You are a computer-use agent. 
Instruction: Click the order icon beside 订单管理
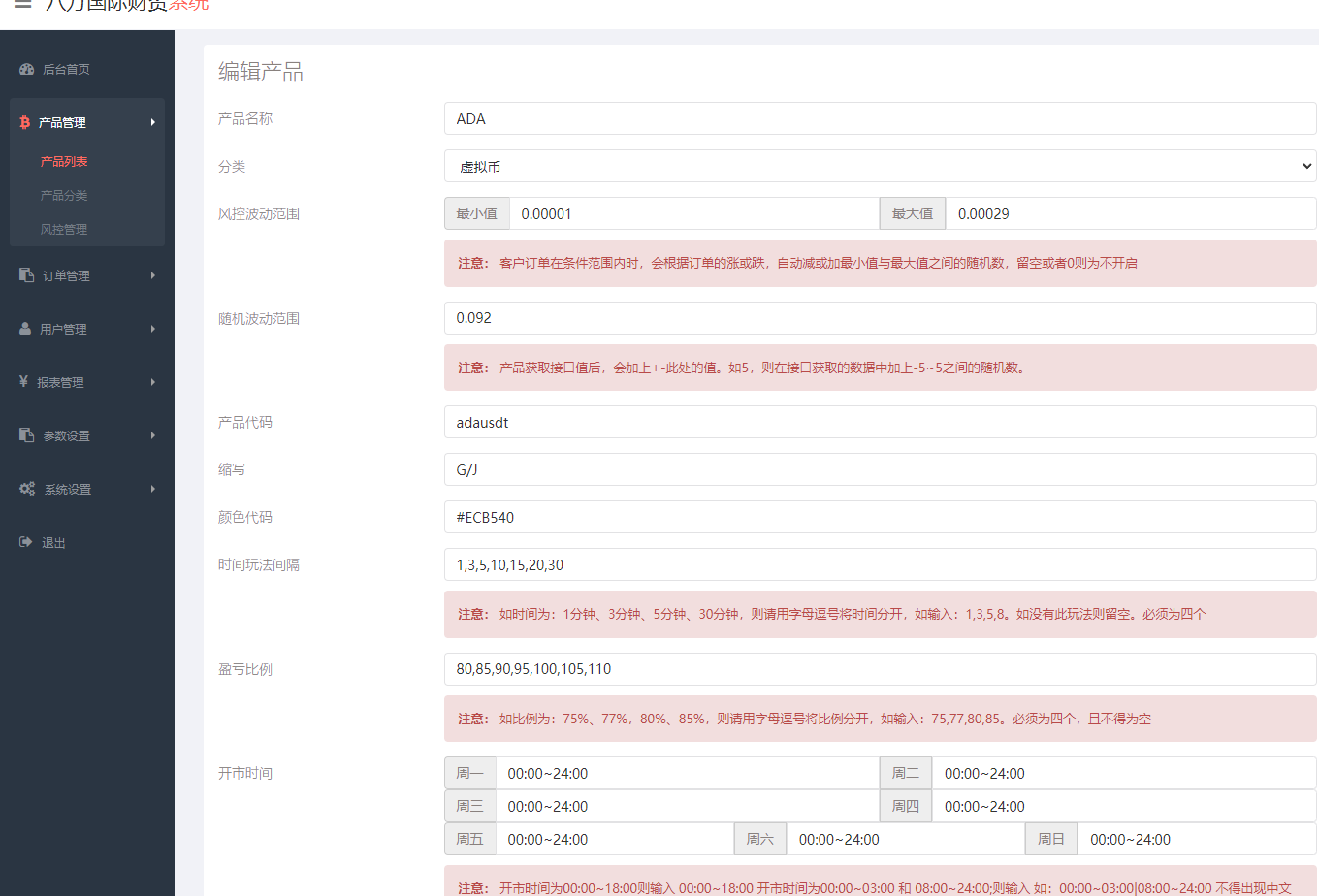[x=27, y=275]
